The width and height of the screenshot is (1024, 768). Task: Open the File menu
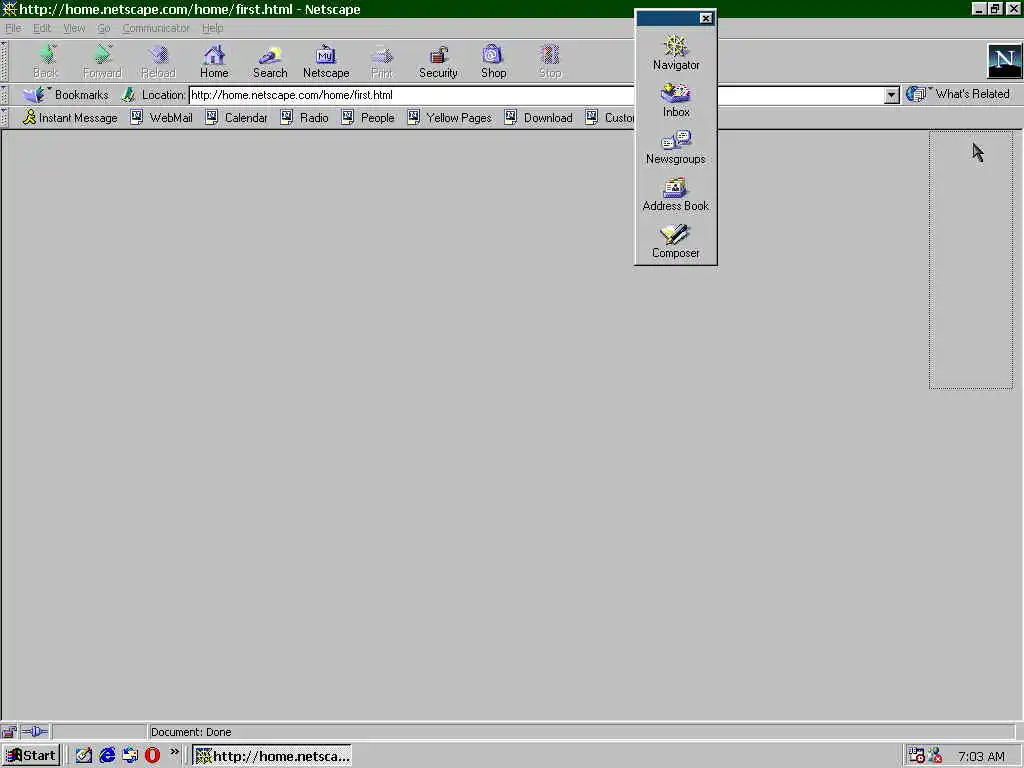13,28
